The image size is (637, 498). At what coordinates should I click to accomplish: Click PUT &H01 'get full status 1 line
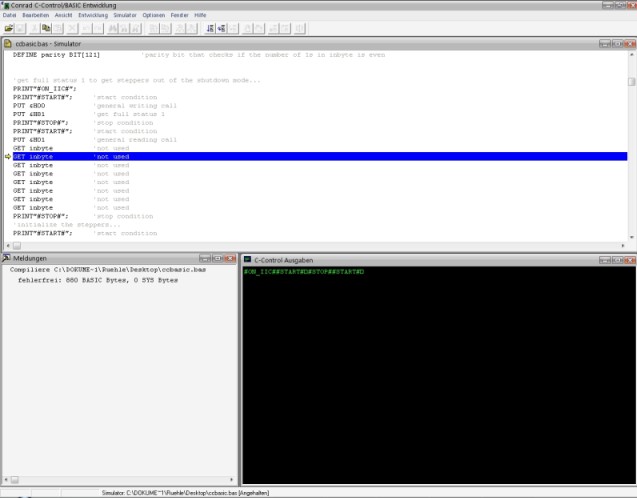point(89,114)
